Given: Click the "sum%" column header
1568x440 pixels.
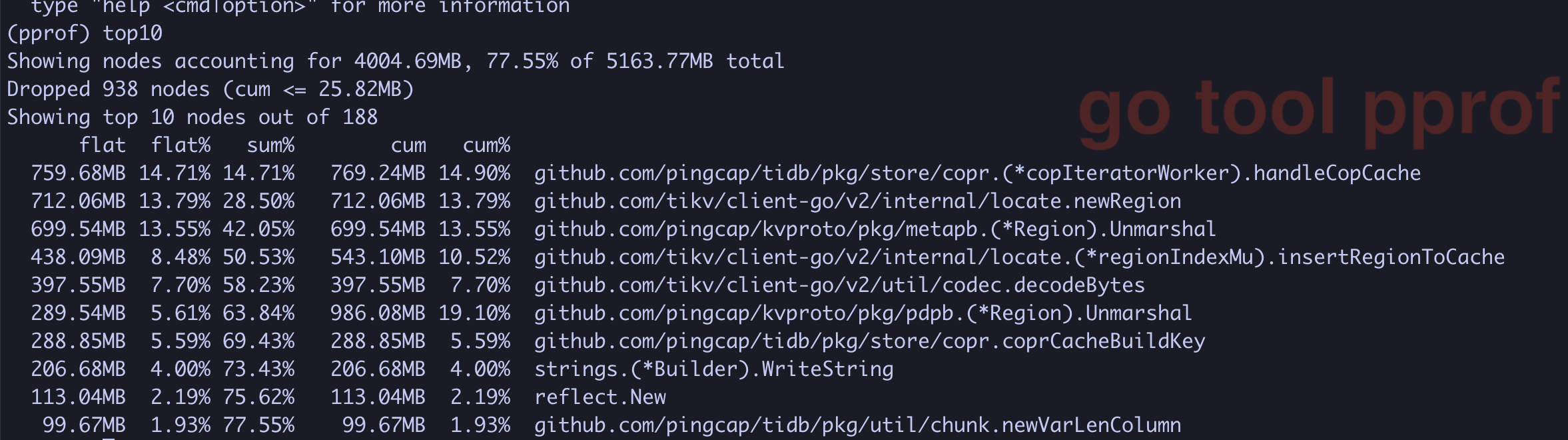Looking at the screenshot, I should click(x=270, y=145).
